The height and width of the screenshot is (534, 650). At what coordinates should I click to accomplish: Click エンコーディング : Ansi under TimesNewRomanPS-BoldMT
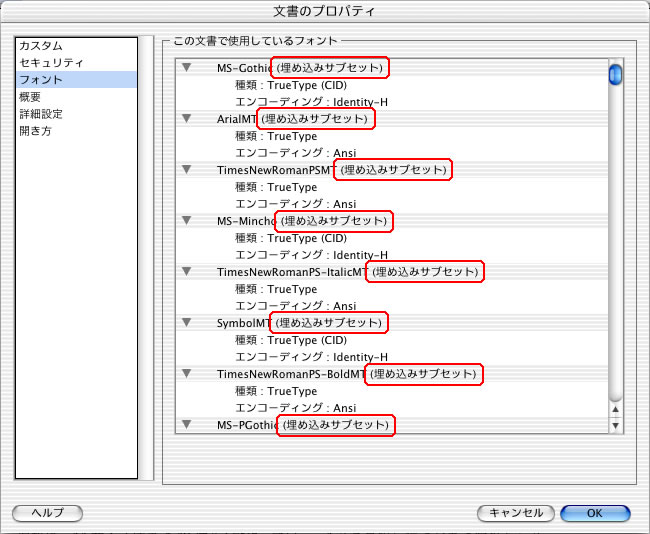pyautogui.click(x=296, y=408)
